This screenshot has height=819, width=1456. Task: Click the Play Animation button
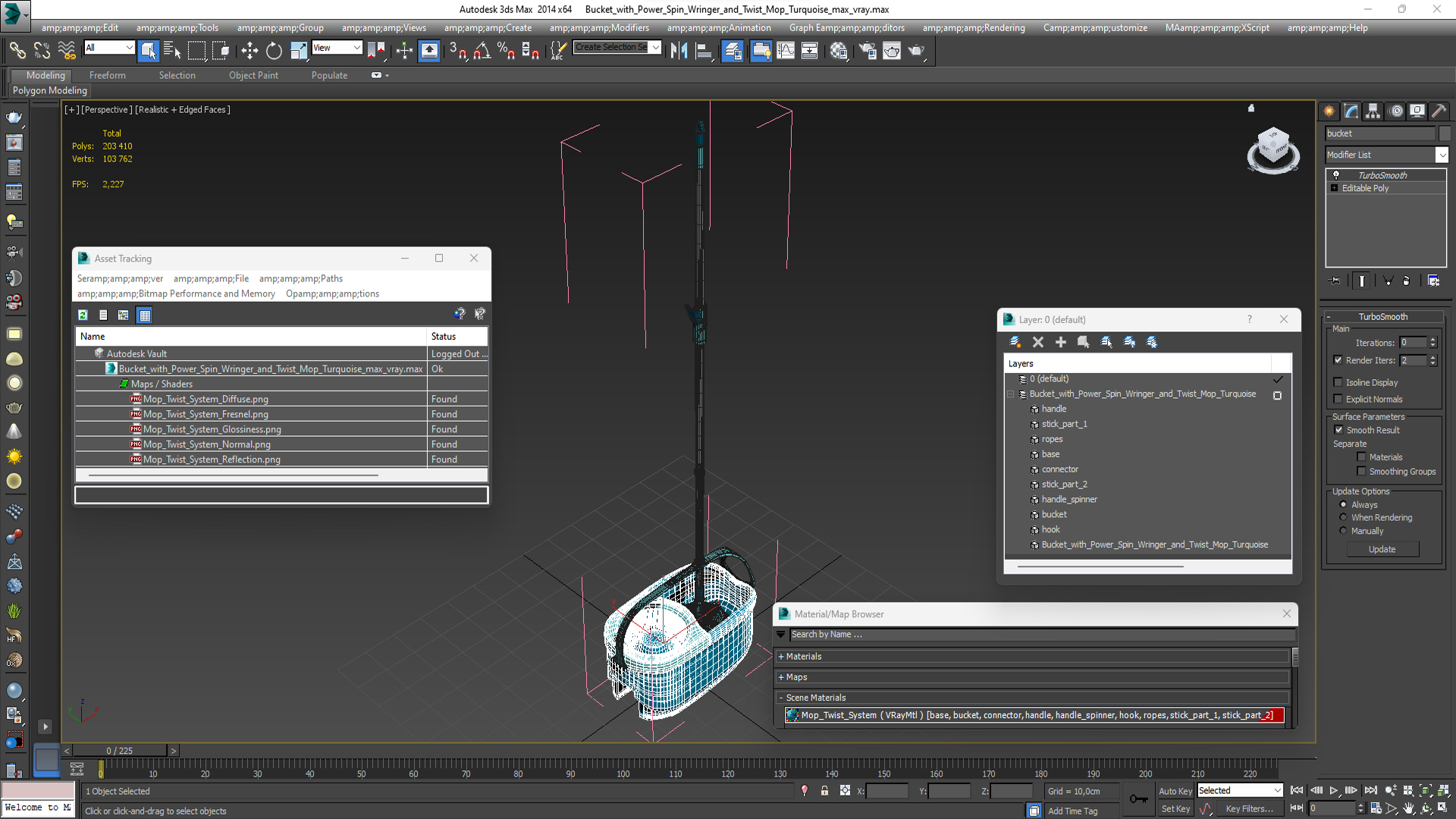coord(1334,790)
